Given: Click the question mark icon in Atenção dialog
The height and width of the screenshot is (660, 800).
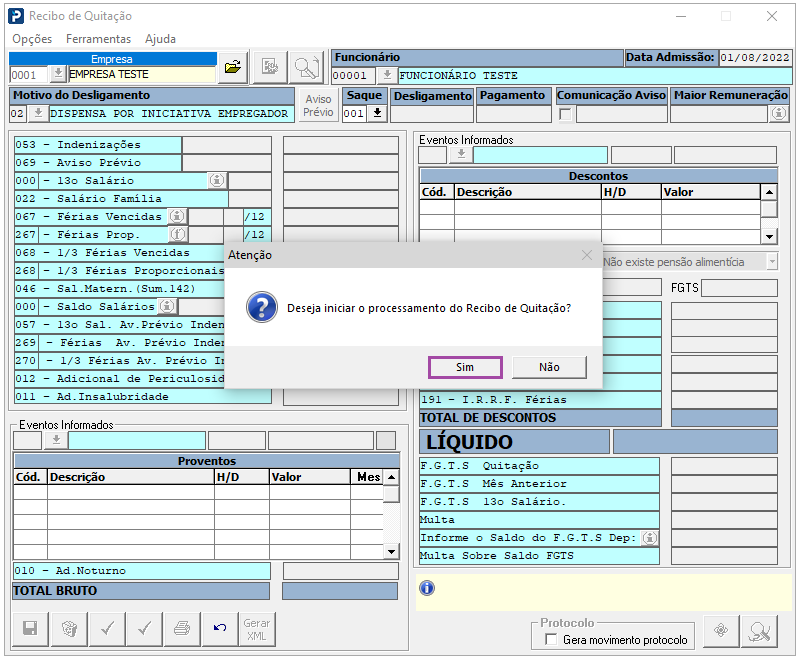Looking at the screenshot, I should [x=262, y=308].
